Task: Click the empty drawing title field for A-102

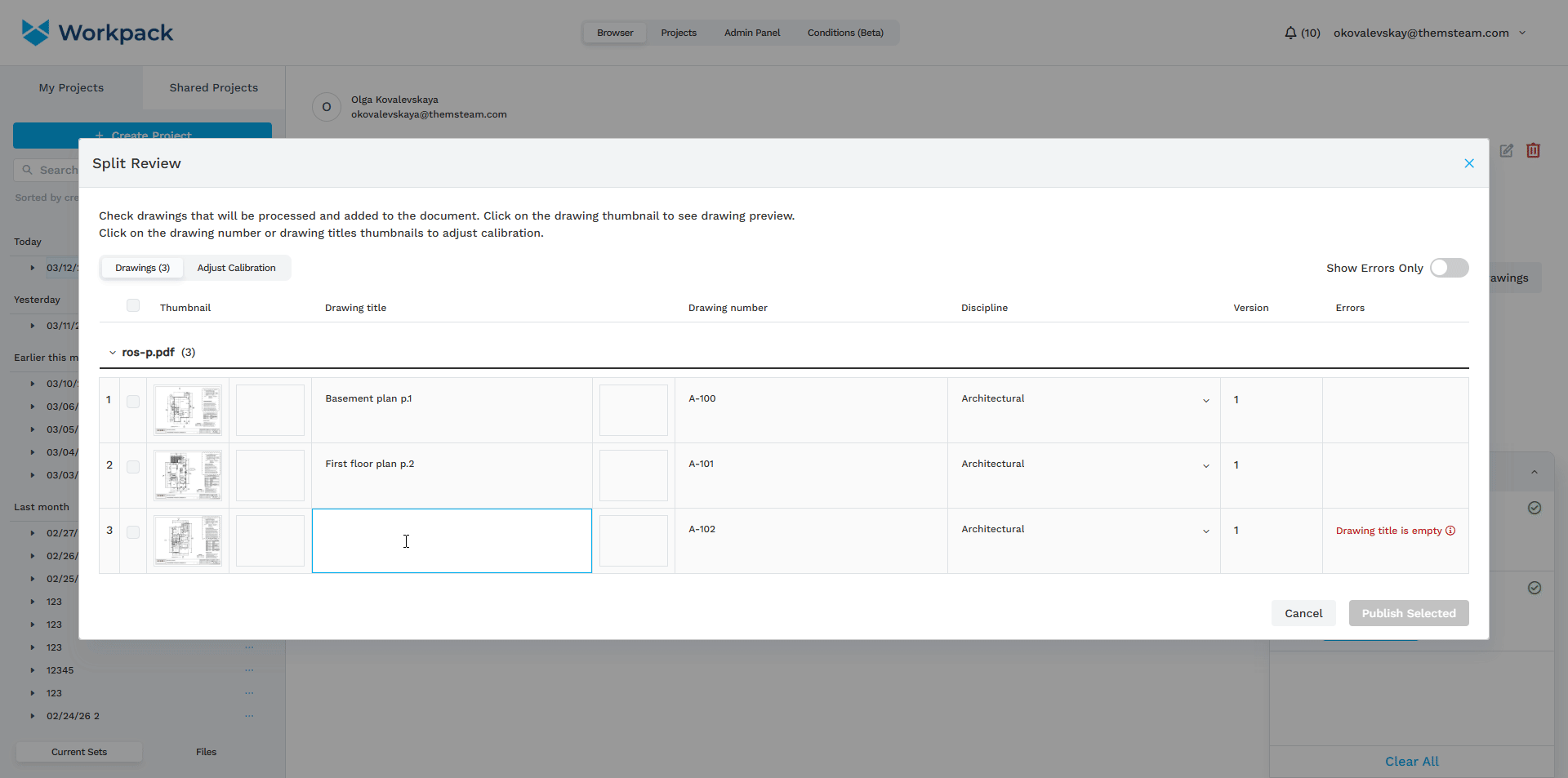Action: click(x=452, y=540)
